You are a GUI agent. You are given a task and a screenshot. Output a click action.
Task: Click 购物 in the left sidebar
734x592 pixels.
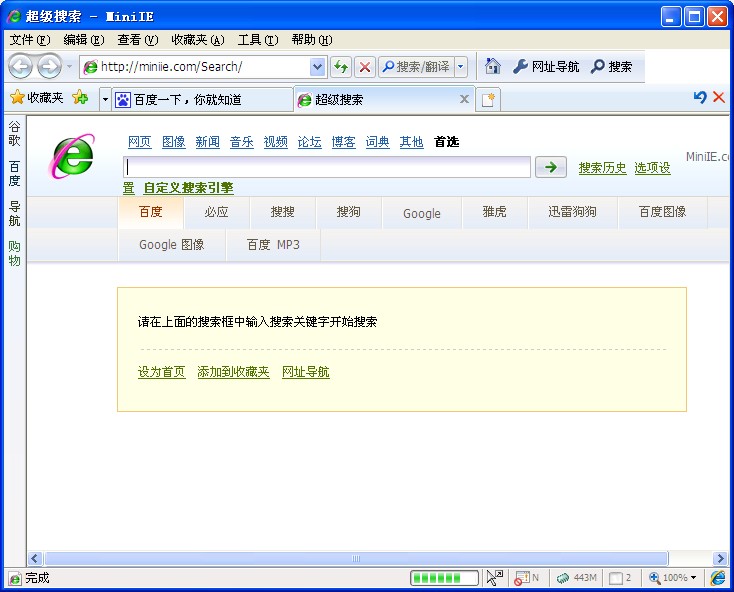tap(15, 253)
